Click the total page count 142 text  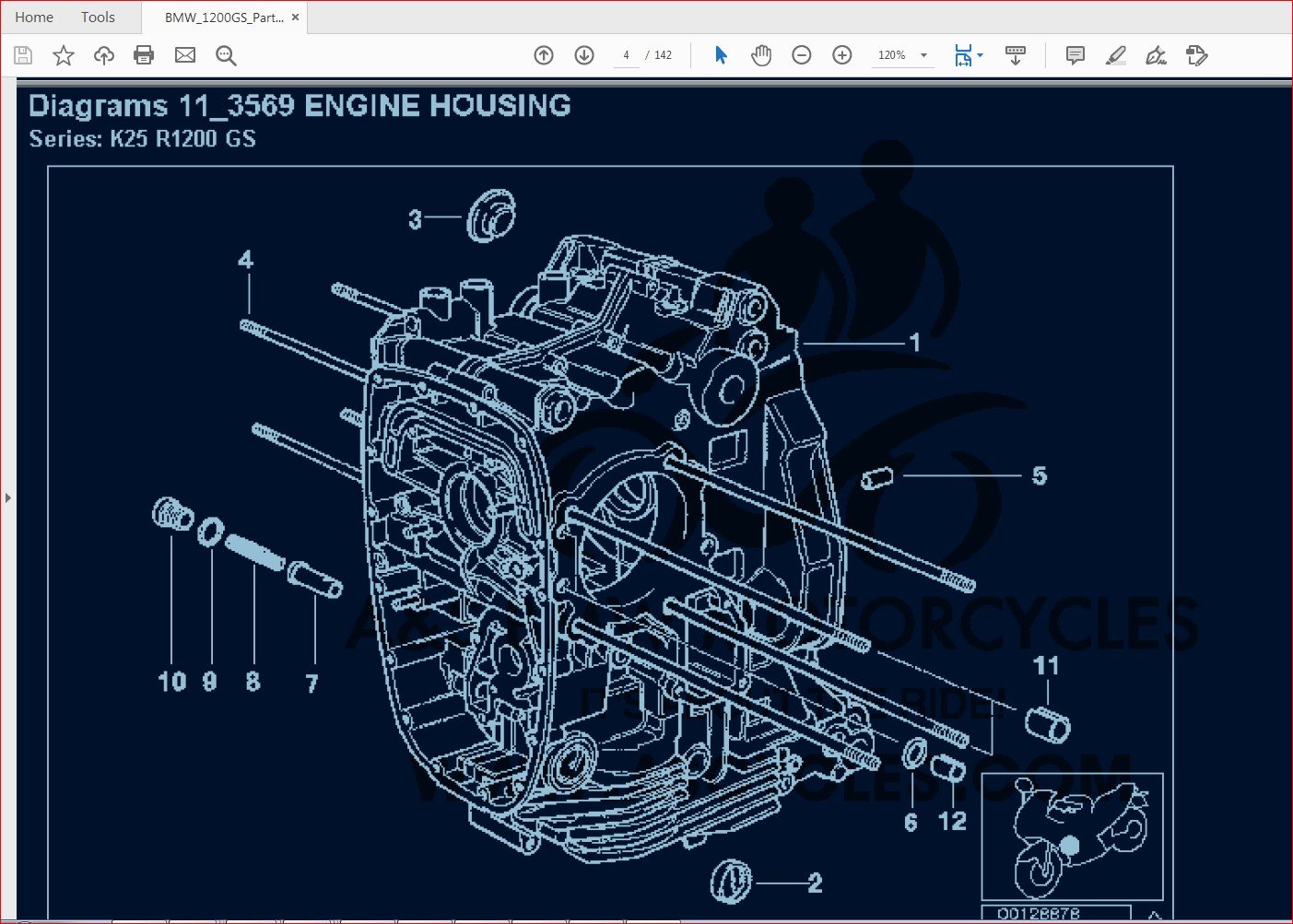click(x=664, y=55)
